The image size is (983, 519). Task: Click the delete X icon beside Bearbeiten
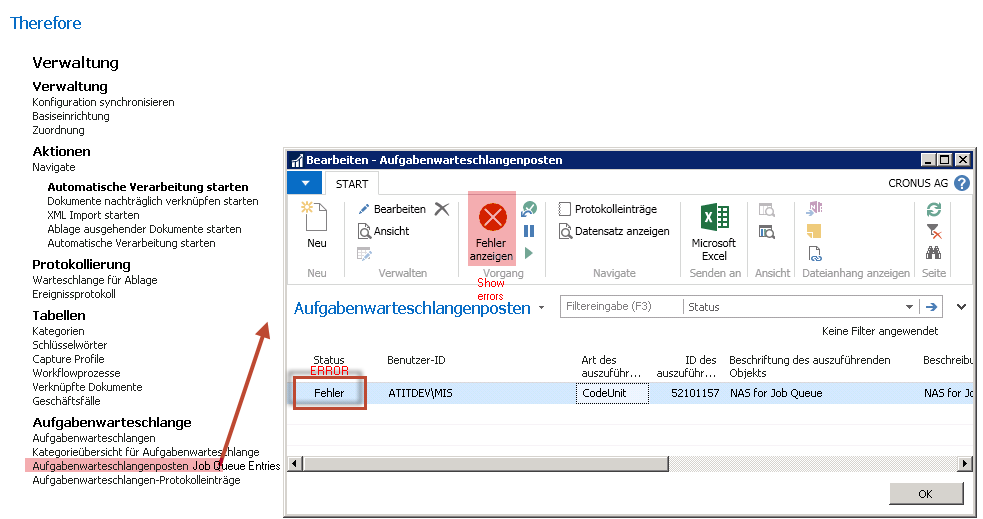(441, 209)
